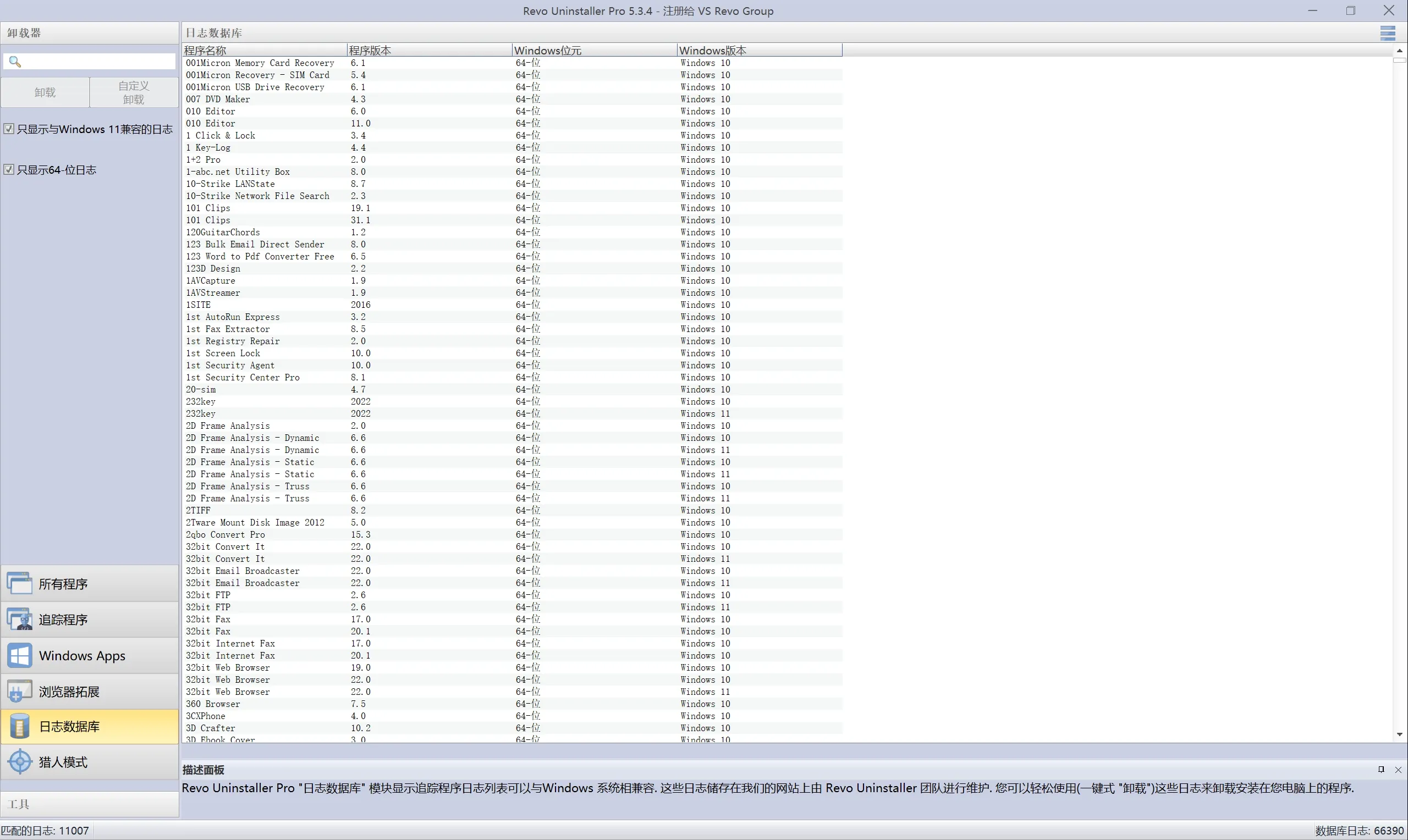
Task: Select the Logs Database (日志数据库) icon
Action: click(20, 726)
